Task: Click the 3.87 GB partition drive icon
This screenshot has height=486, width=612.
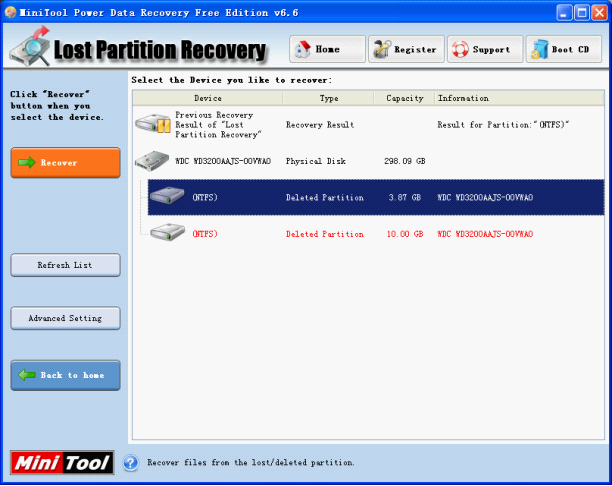Action: (167, 196)
